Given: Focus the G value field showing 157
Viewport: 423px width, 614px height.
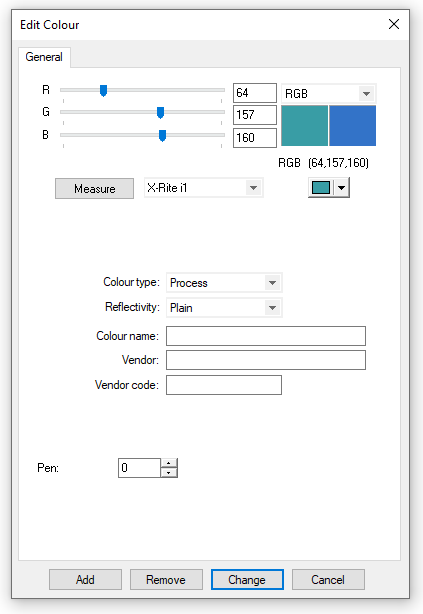Looking at the screenshot, I should pos(255,115).
